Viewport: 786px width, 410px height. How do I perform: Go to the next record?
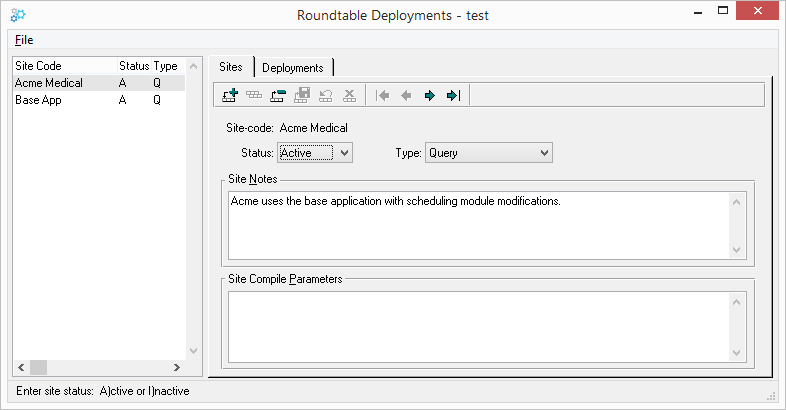pyautogui.click(x=430, y=95)
